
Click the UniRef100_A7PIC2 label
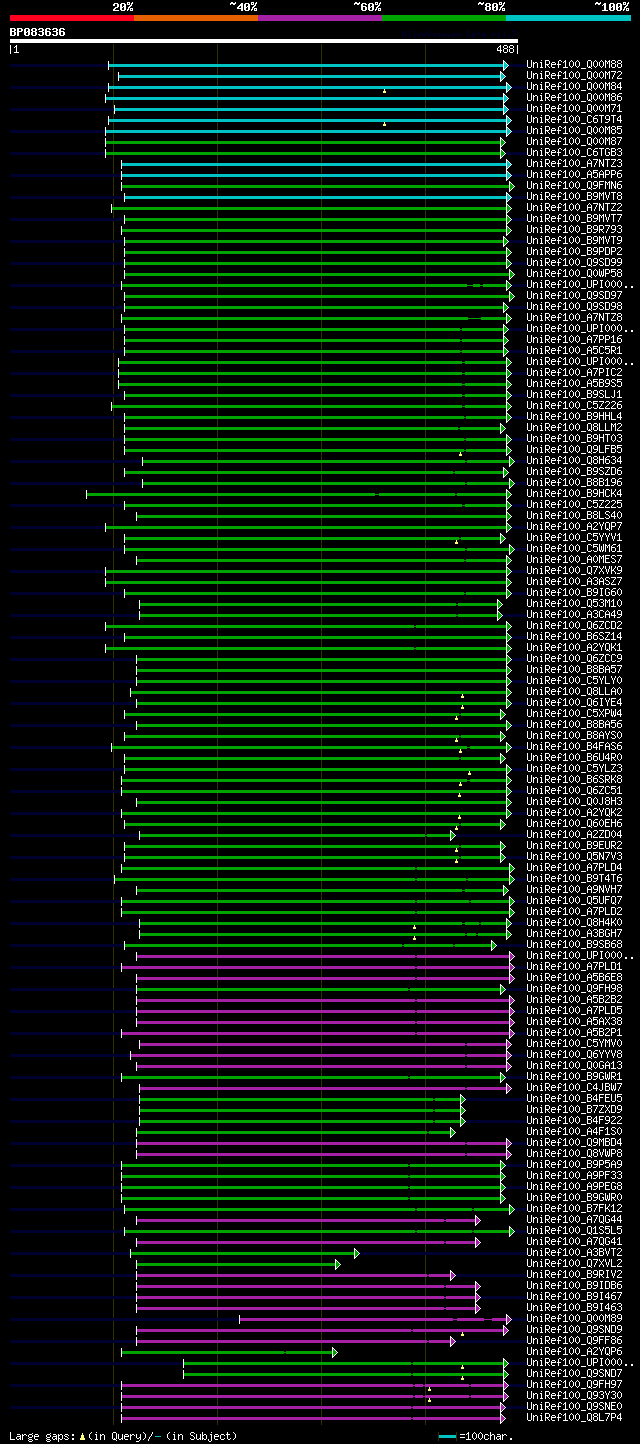click(x=574, y=372)
